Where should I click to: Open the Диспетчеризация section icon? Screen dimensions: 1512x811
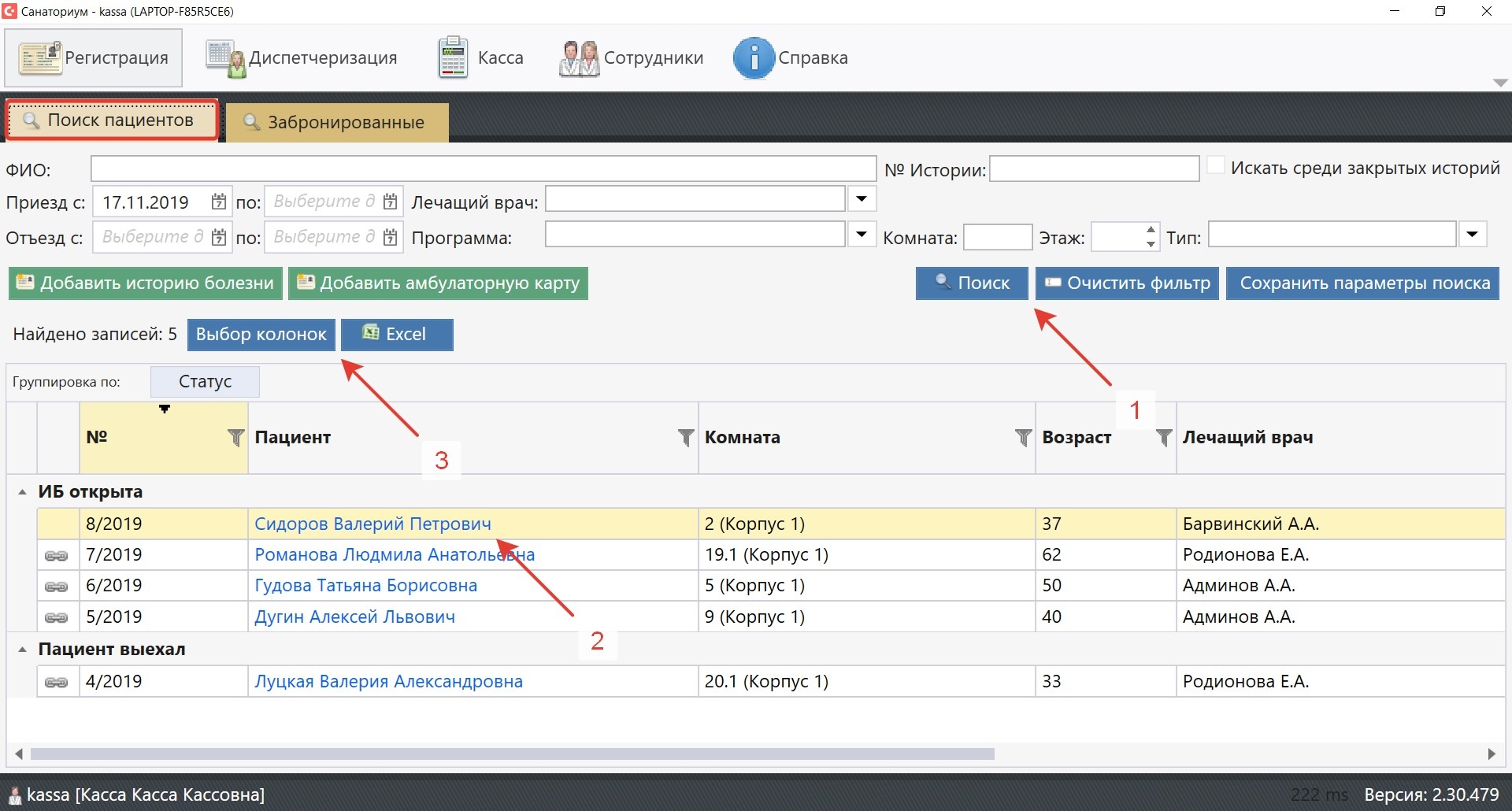point(226,58)
